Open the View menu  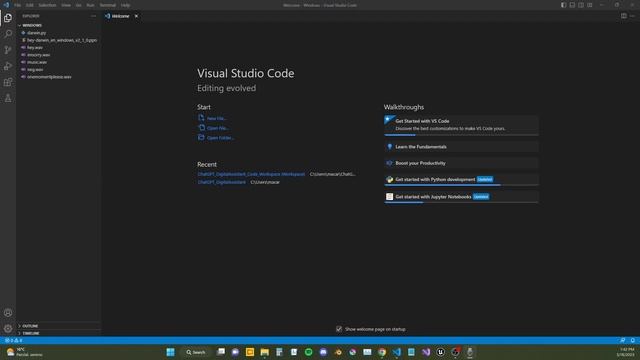pyautogui.click(x=66, y=5)
